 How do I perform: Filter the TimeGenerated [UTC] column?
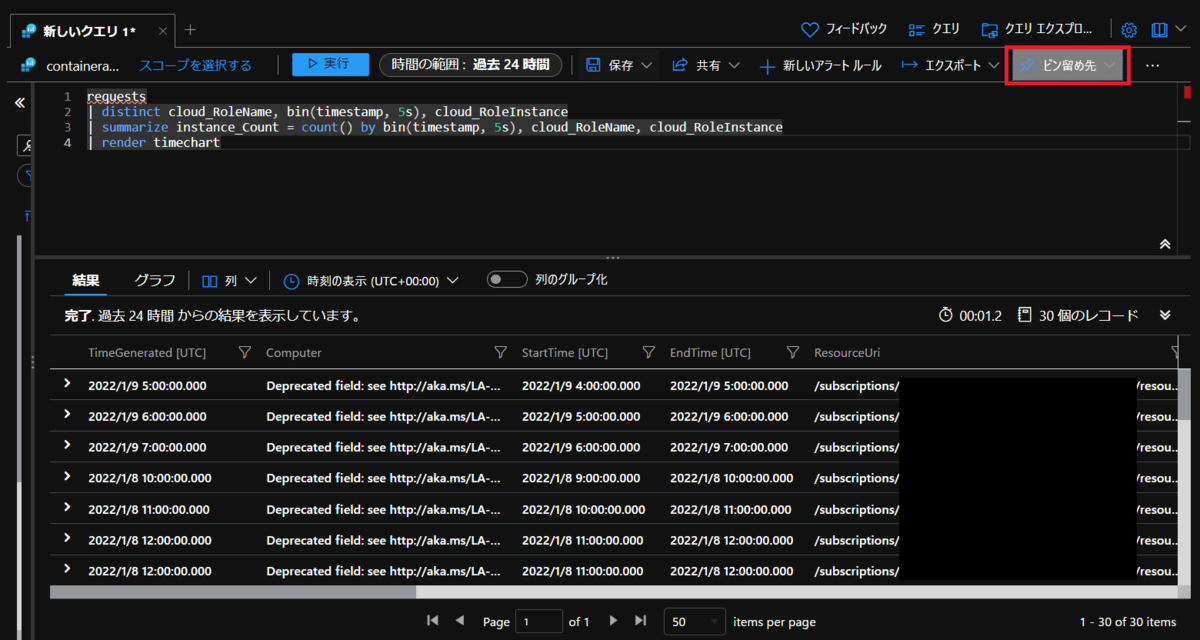coord(244,352)
